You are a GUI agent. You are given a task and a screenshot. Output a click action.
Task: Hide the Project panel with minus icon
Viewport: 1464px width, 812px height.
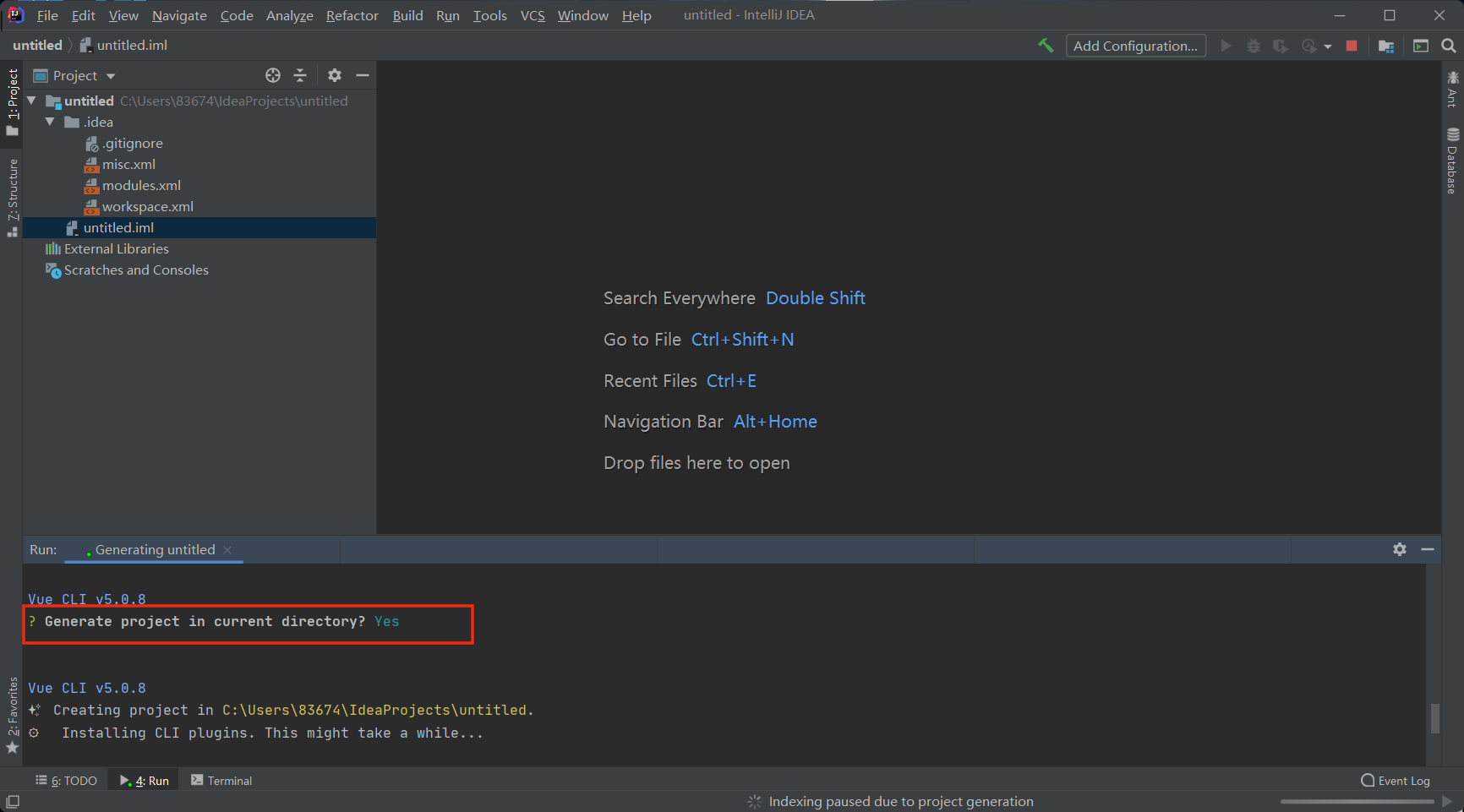[363, 75]
